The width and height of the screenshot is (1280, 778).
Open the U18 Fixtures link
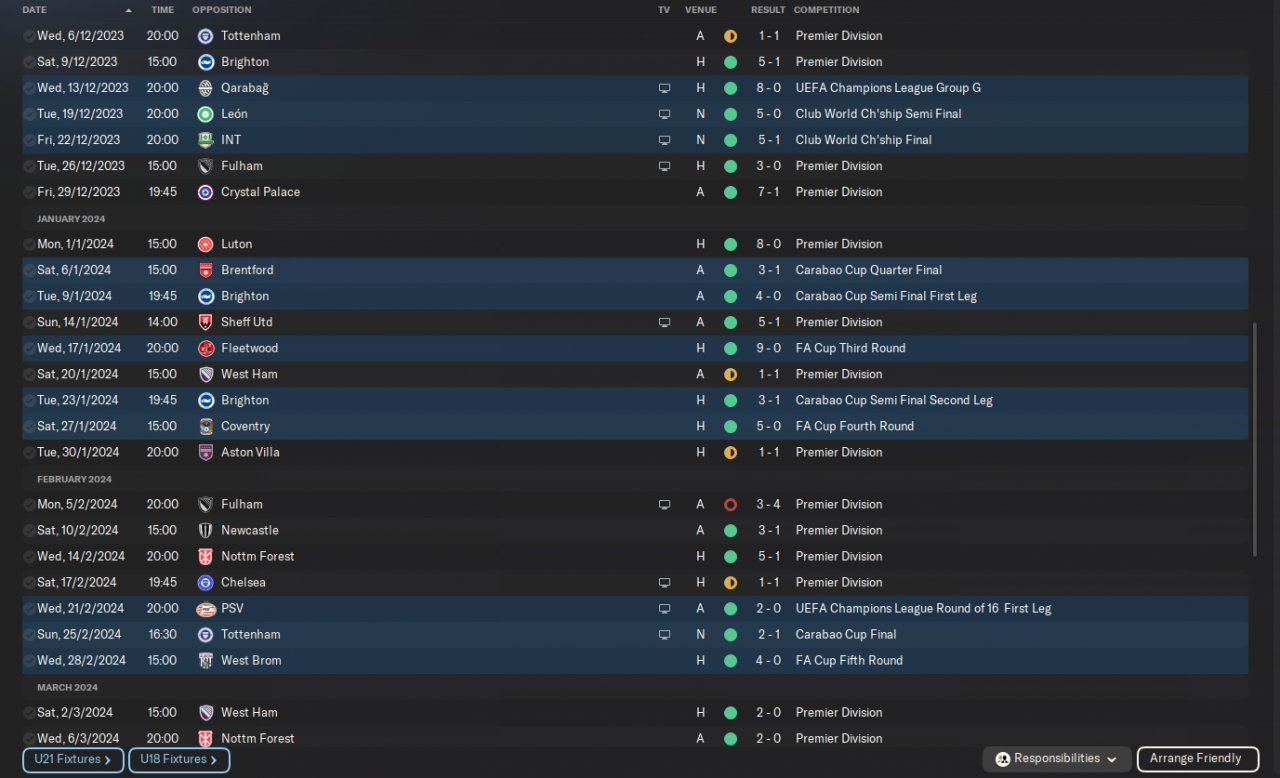point(179,760)
